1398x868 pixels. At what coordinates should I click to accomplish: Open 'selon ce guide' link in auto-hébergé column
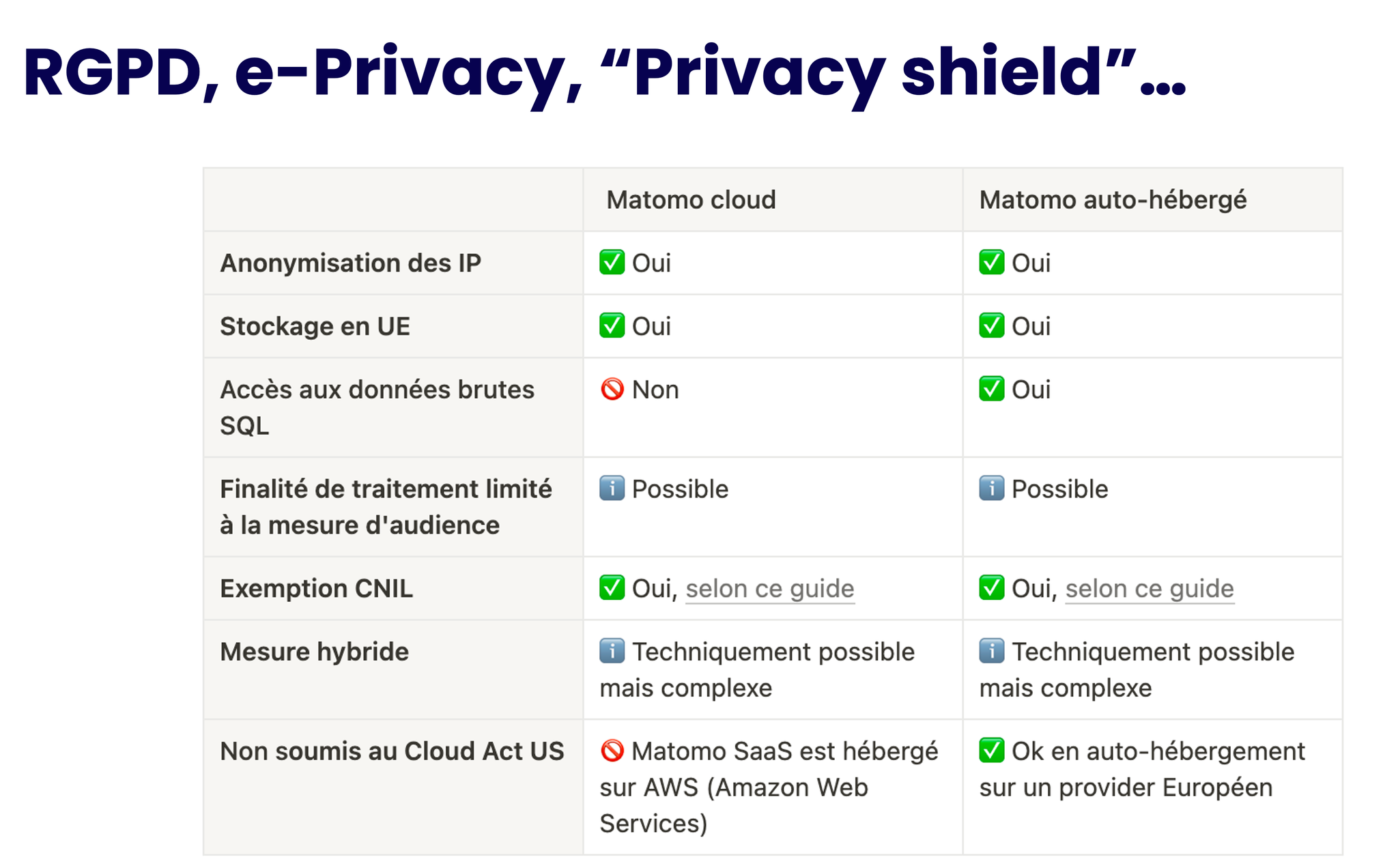click(x=1150, y=589)
